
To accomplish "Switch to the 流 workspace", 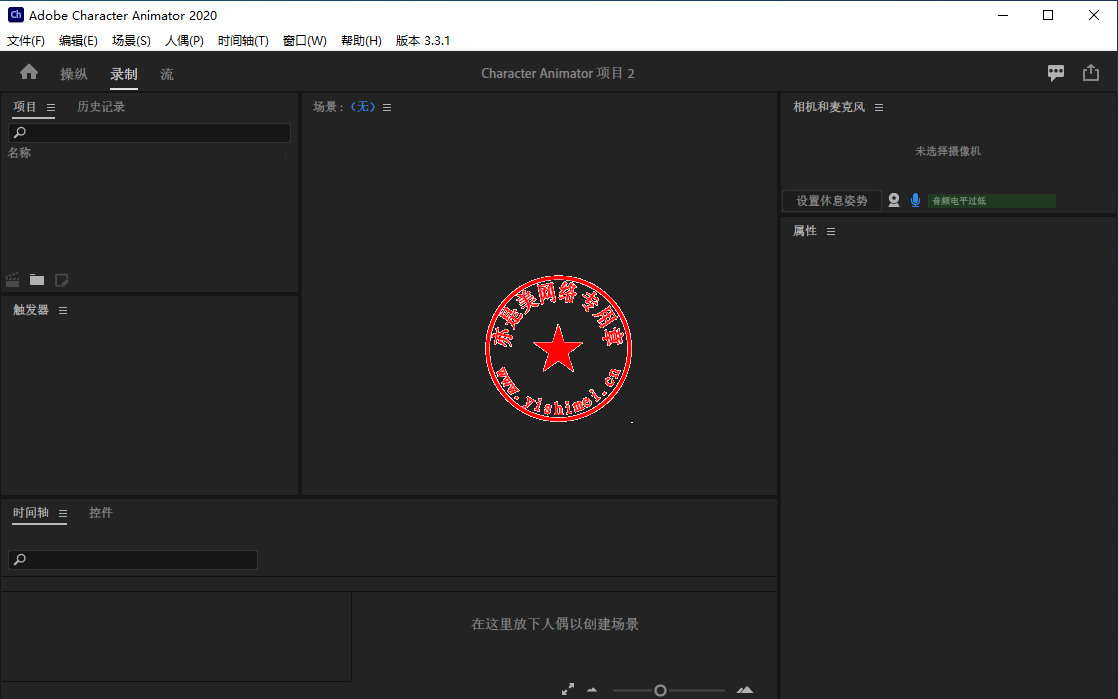I will (x=167, y=74).
